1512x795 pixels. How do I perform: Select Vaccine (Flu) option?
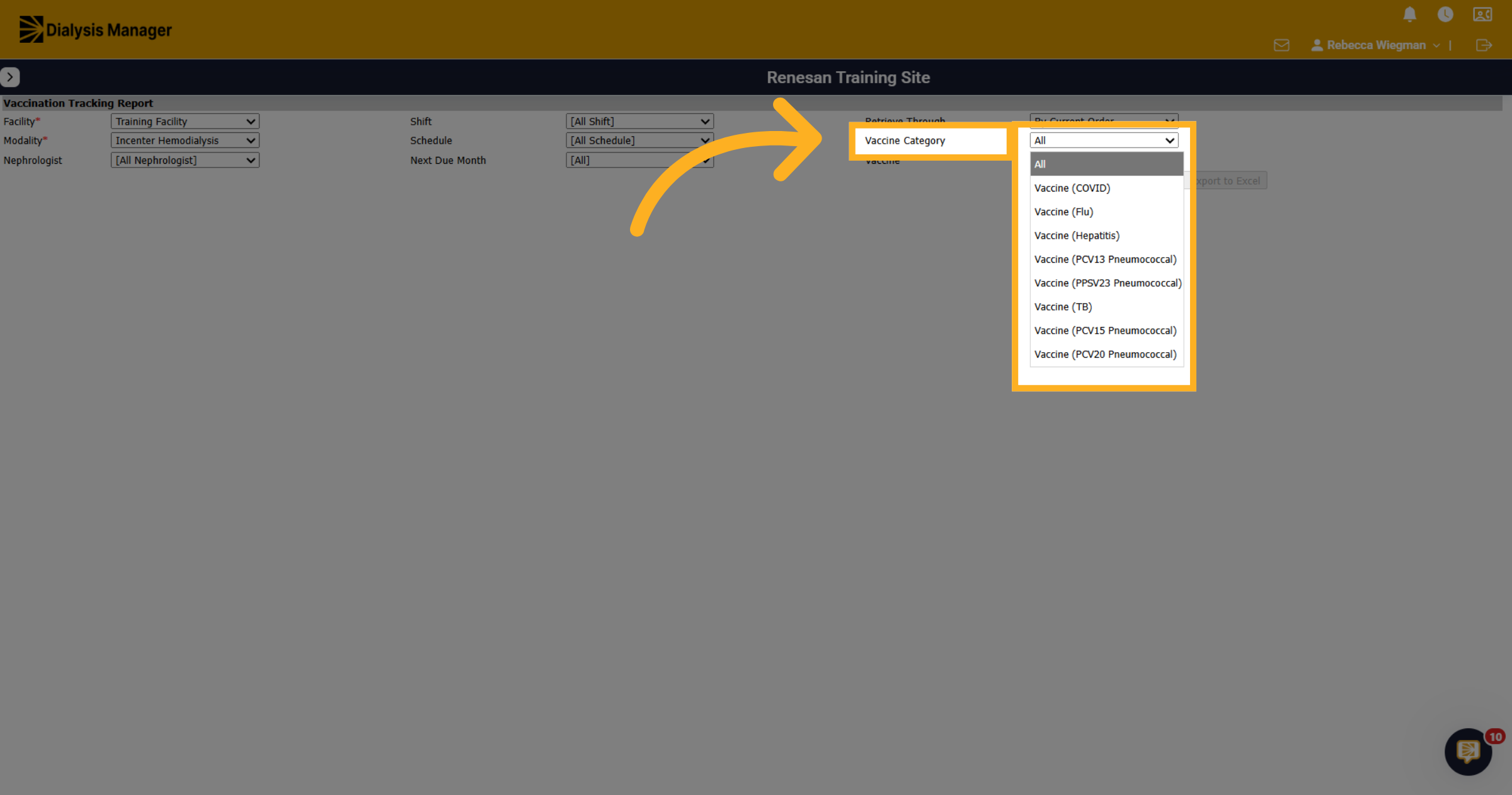point(1106,212)
